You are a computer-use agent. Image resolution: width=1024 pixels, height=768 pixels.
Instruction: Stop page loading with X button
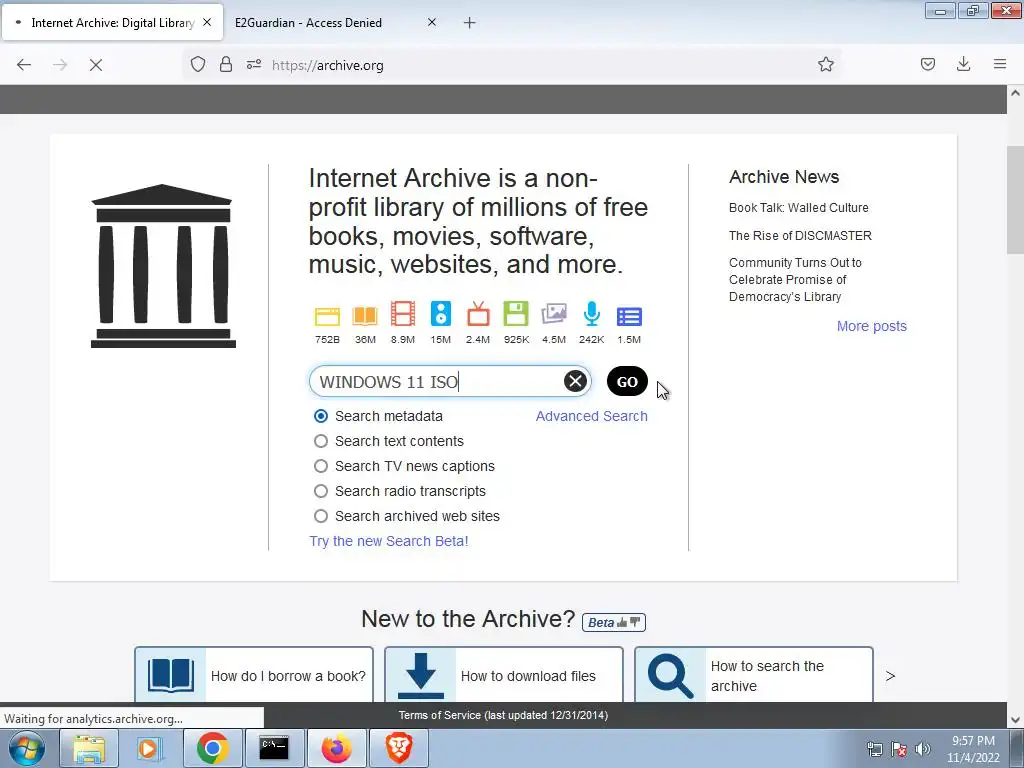click(96, 65)
